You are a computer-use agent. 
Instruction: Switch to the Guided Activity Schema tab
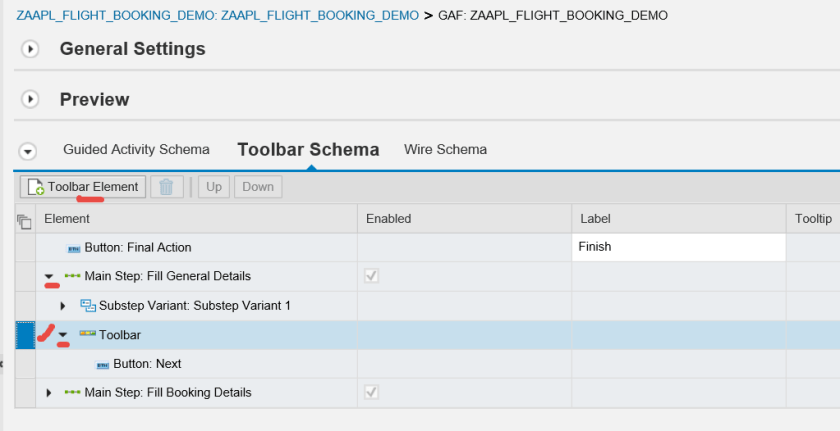click(x=136, y=150)
